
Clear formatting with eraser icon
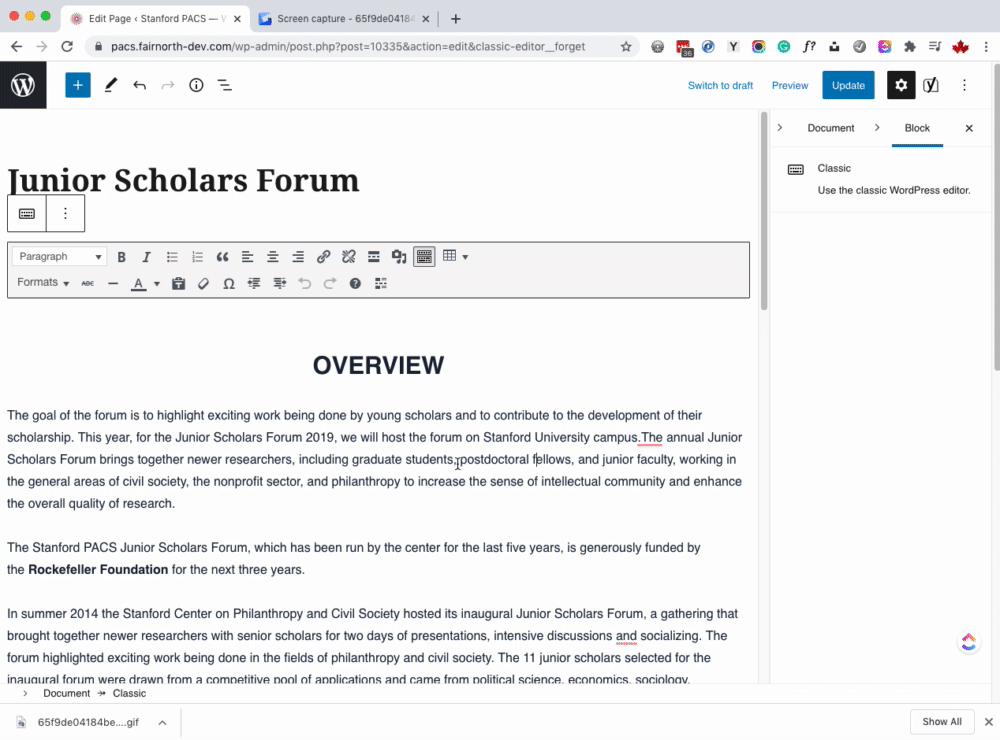click(x=203, y=283)
